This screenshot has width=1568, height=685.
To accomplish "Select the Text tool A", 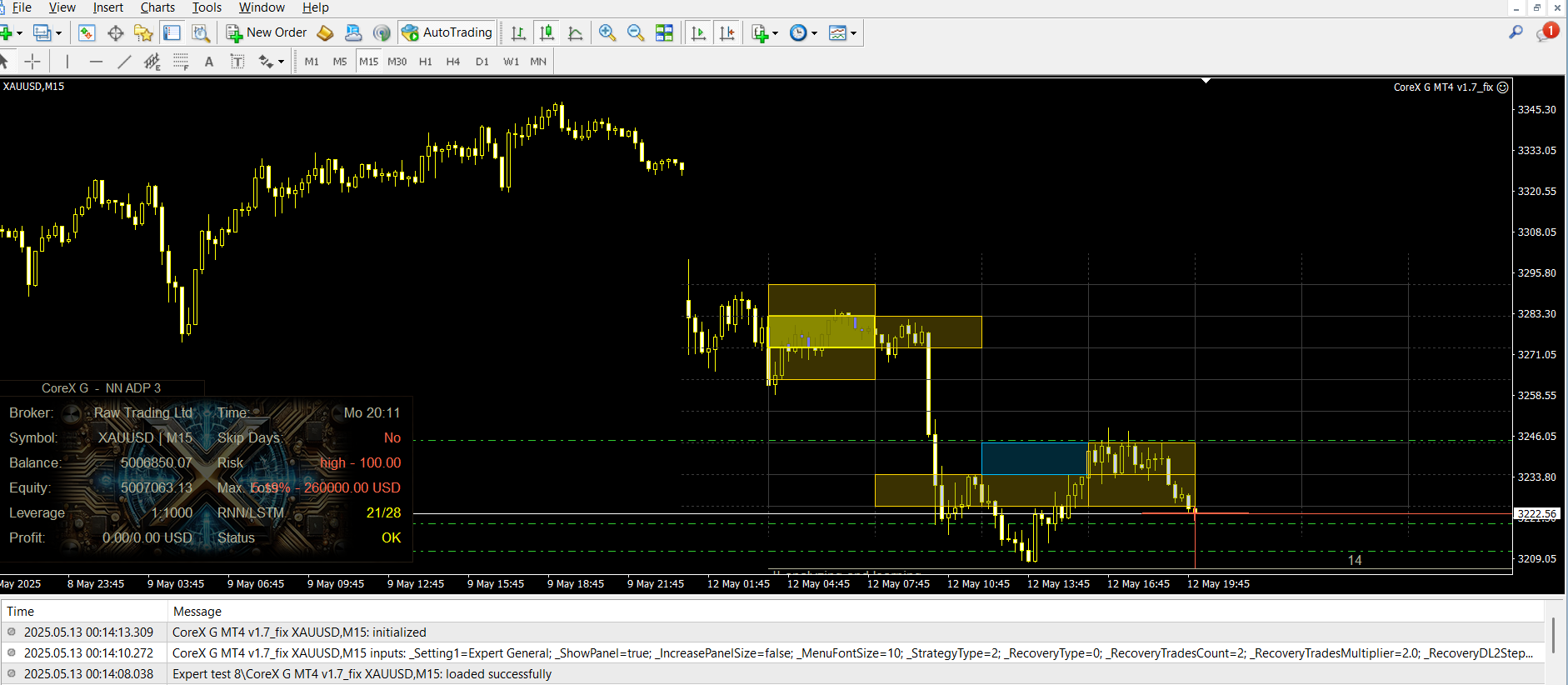I will click(x=209, y=61).
